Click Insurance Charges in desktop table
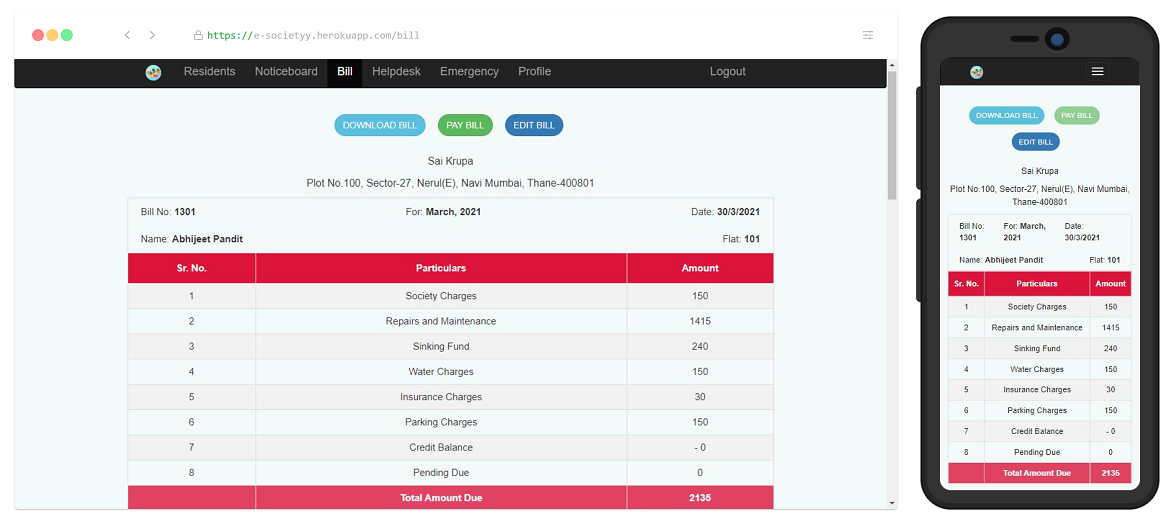Screen dimensions: 1172x528 [x=441, y=397]
